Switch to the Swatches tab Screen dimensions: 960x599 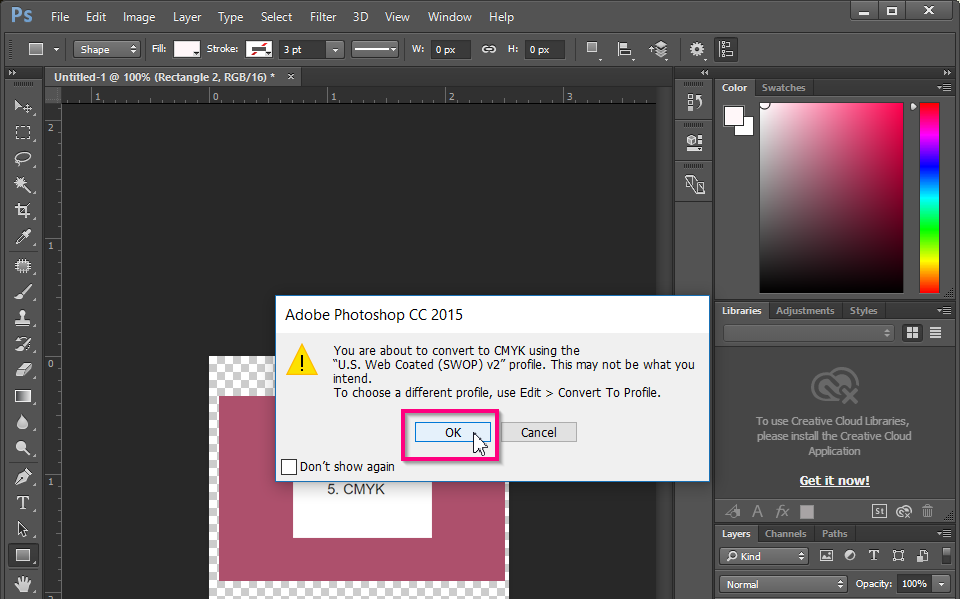pyautogui.click(x=783, y=88)
